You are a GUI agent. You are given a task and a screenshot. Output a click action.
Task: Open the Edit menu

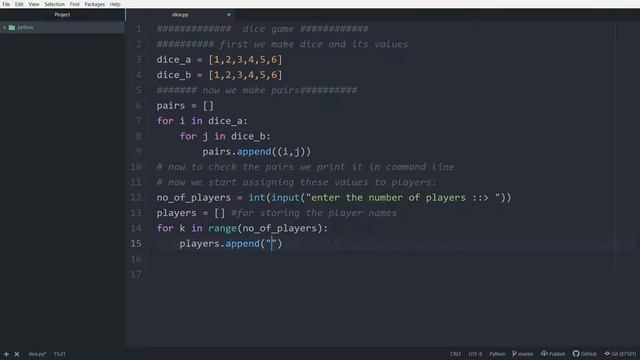[x=19, y=4]
